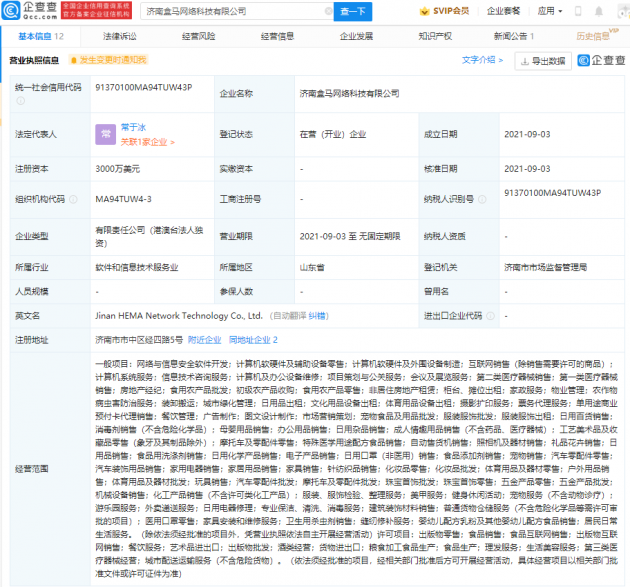Select organization code MA94TUW4-3
Viewport: 630px width, 587px height.
coord(123,199)
